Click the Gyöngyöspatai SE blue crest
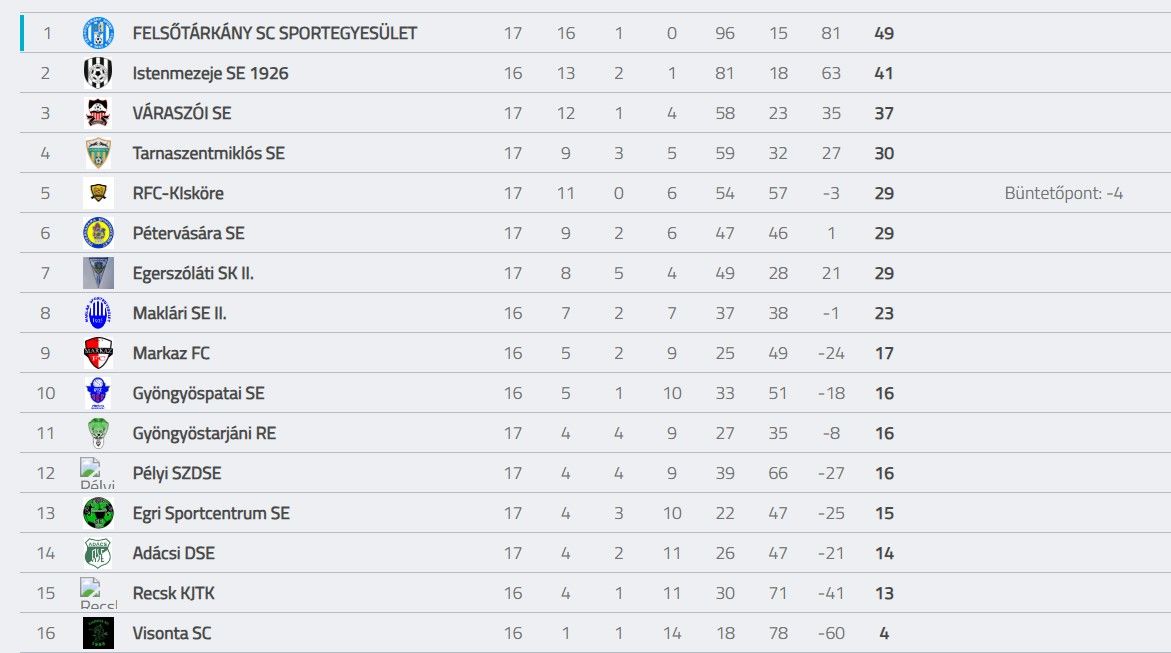Screen dimensions: 1171x653 pos(98,393)
